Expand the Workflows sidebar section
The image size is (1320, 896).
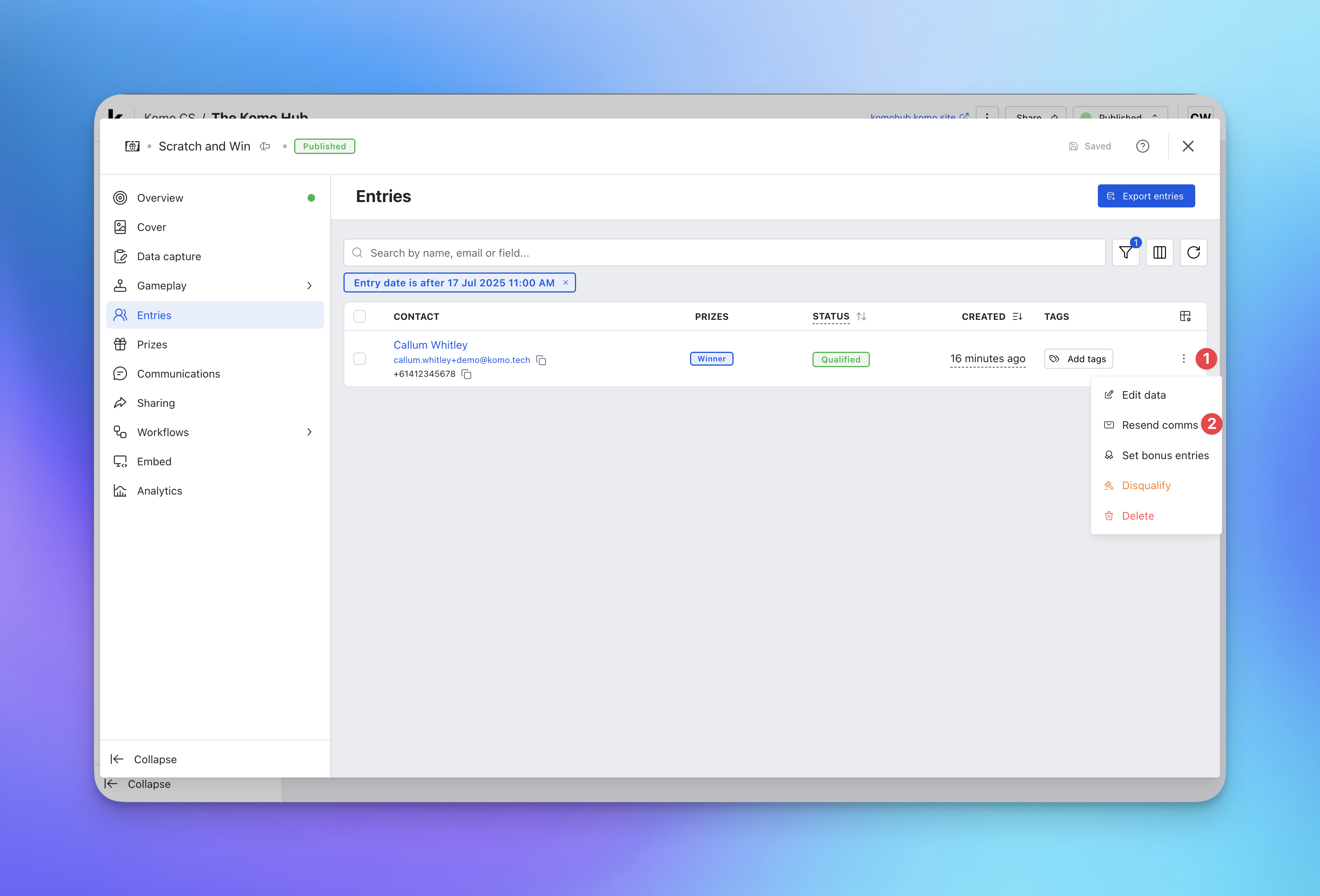tap(310, 432)
